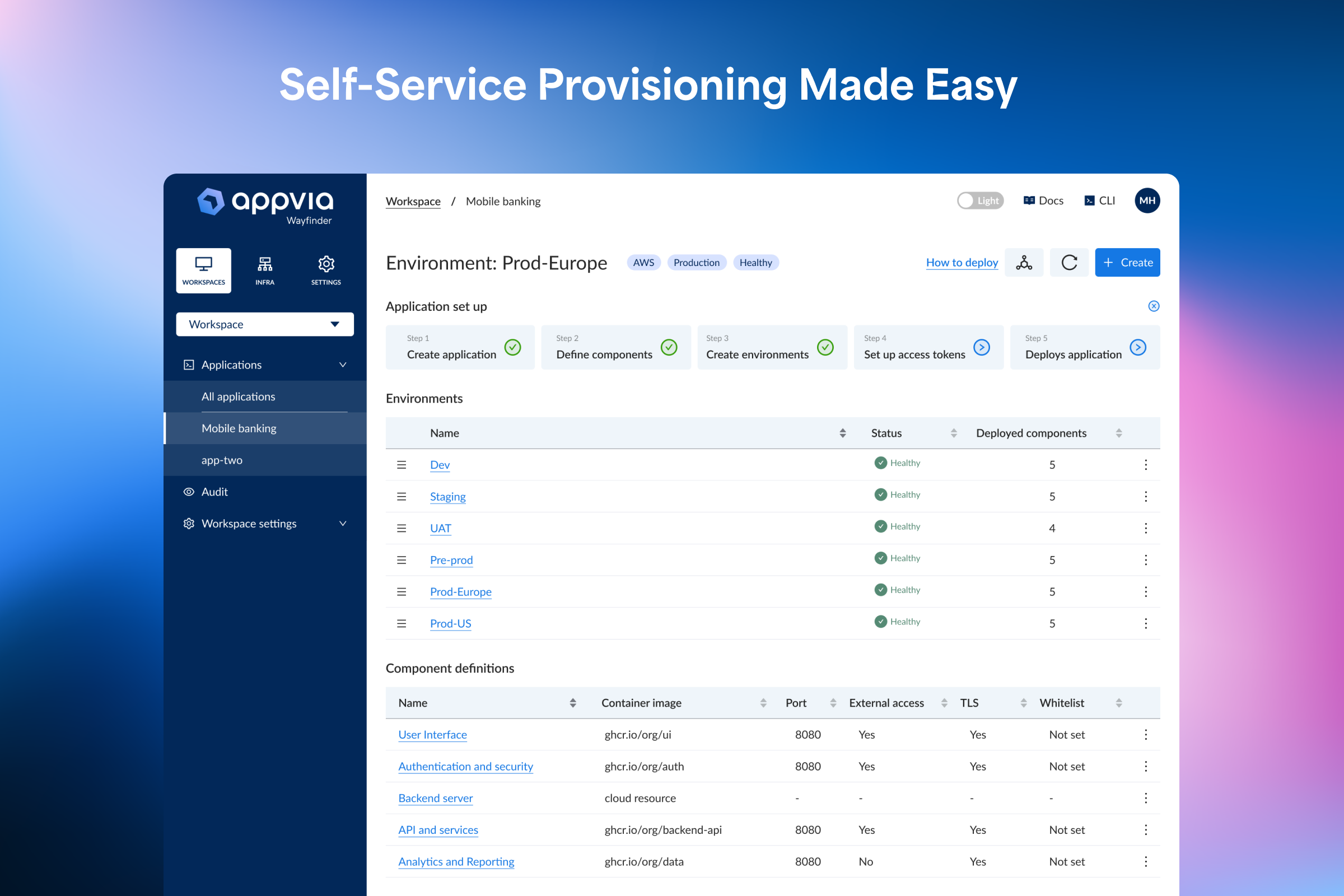Screen dimensions: 1344x896
Task: Switch to All applications
Action: point(239,396)
